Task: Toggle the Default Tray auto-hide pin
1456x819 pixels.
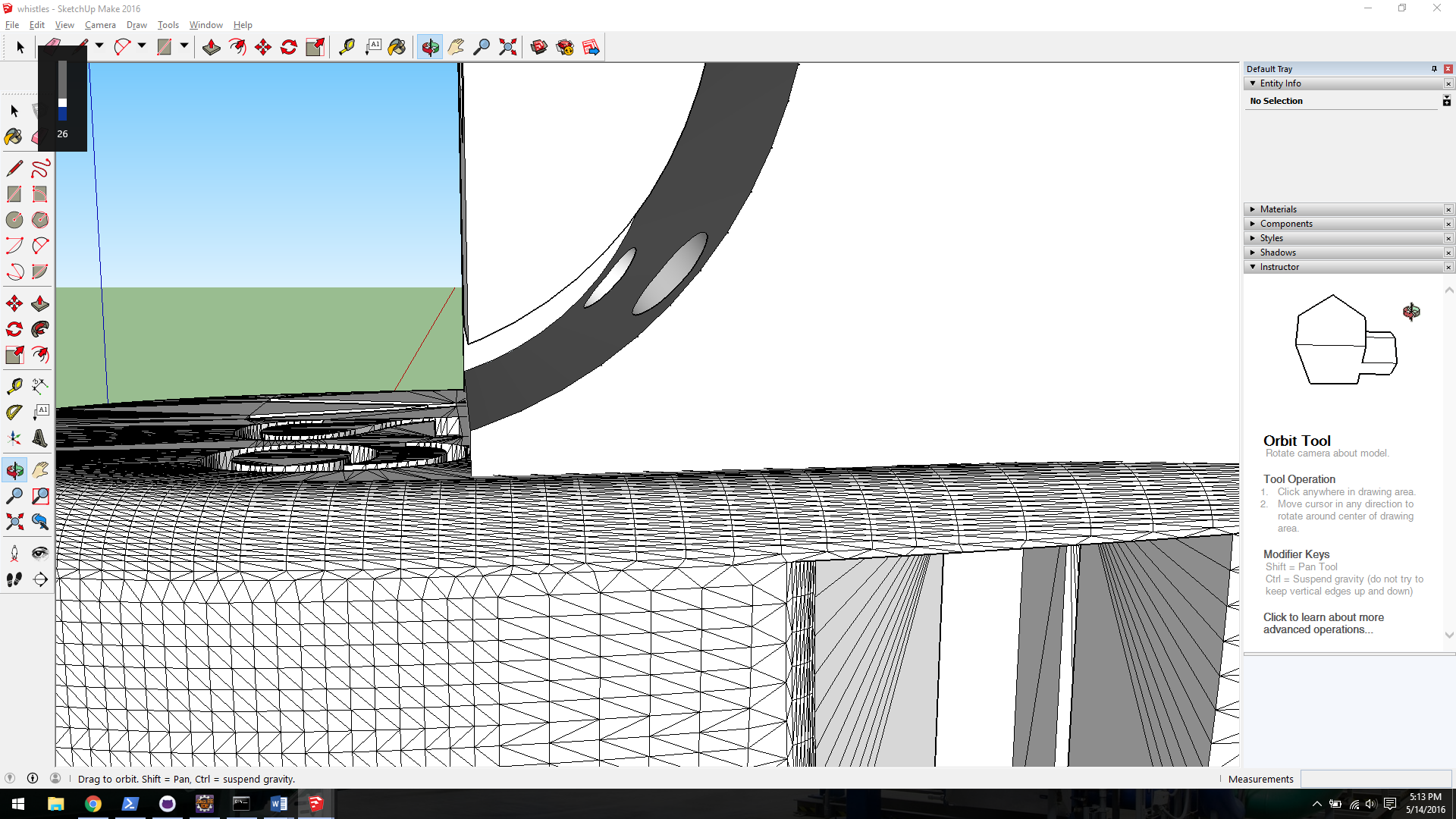Action: (x=1434, y=69)
